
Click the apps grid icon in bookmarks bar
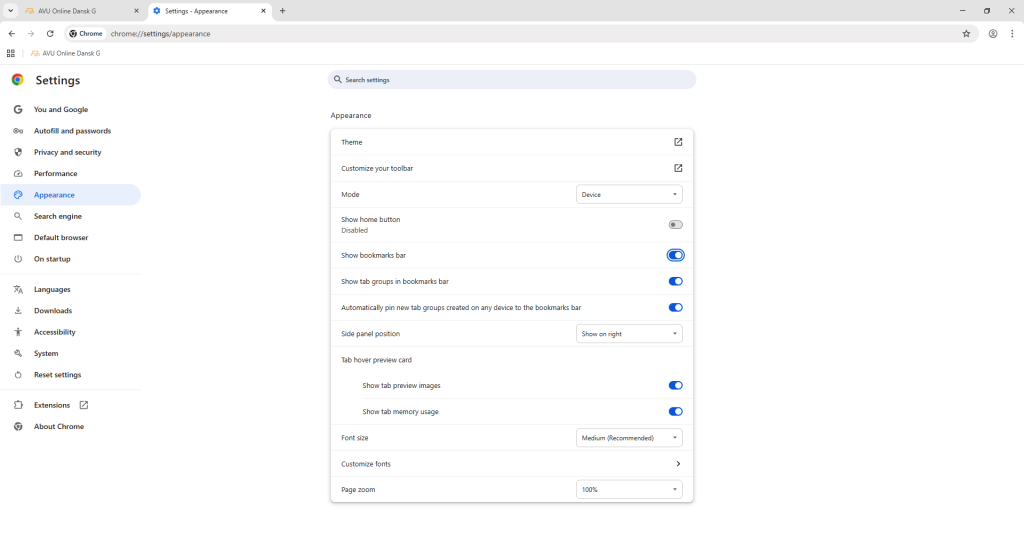pos(11,53)
